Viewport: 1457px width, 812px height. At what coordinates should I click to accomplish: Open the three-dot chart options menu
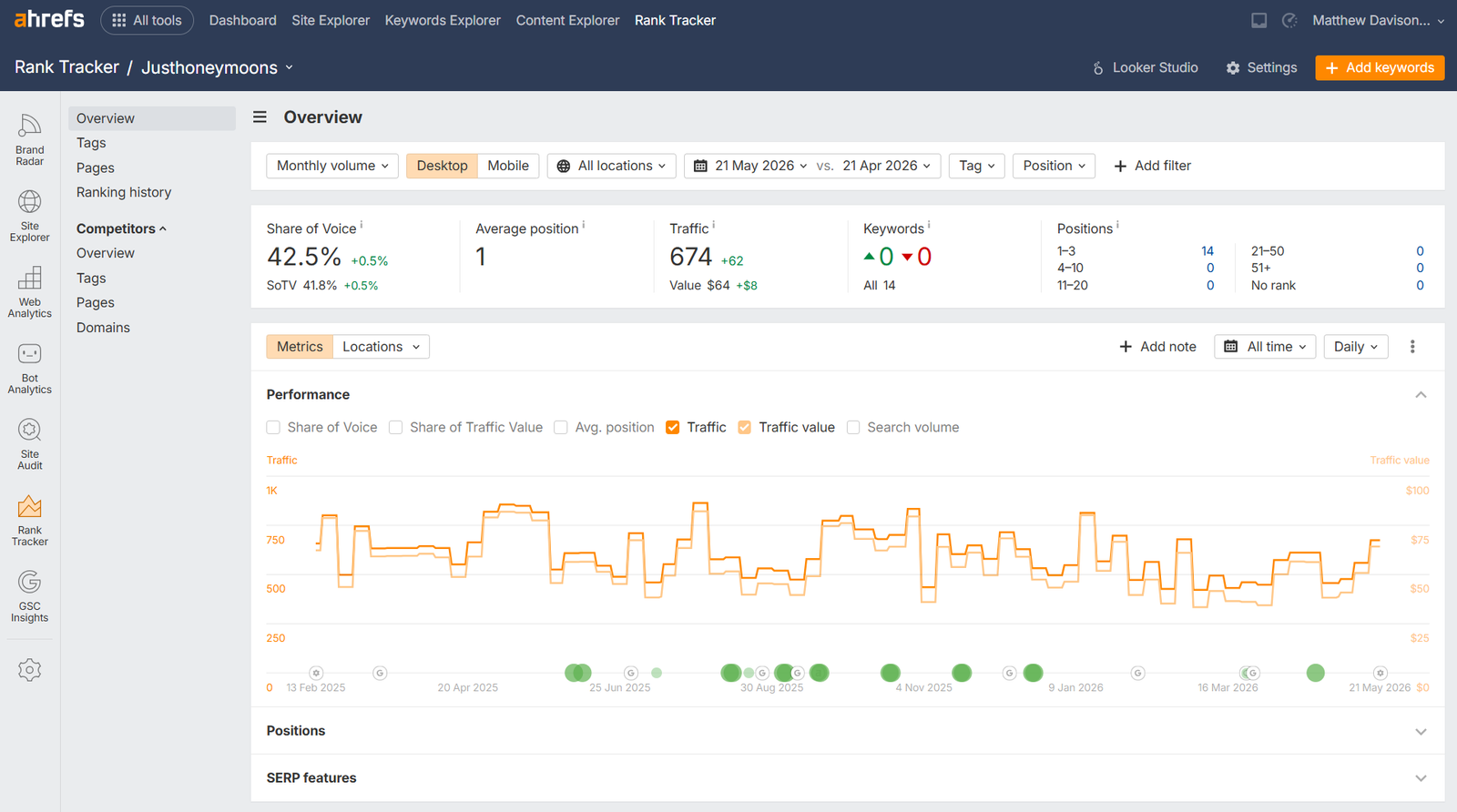click(1412, 347)
